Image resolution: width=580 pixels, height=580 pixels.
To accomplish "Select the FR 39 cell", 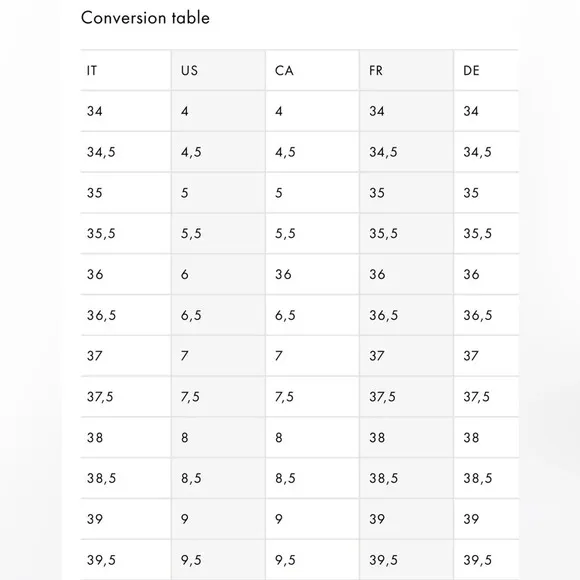I will pos(406,519).
